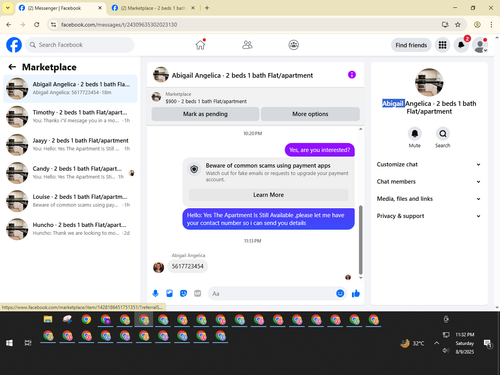Choose a sticker icon
Image resolution: width=500 pixels, height=375 pixels.
click(x=183, y=293)
